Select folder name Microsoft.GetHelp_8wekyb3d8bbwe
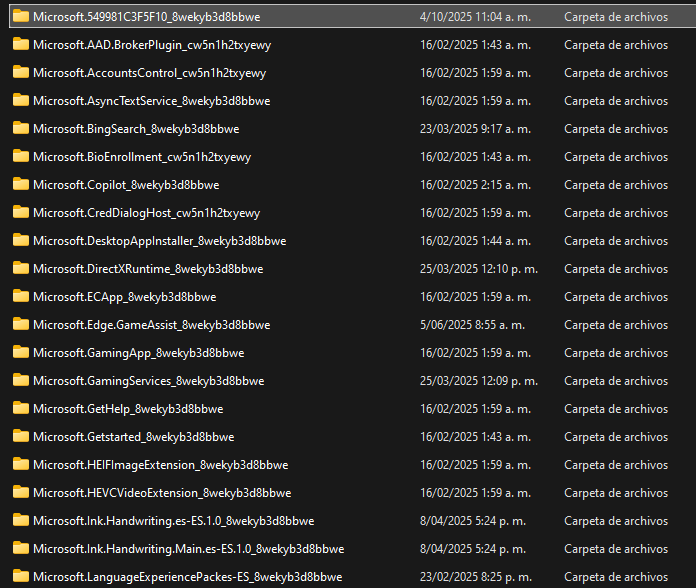 point(128,409)
